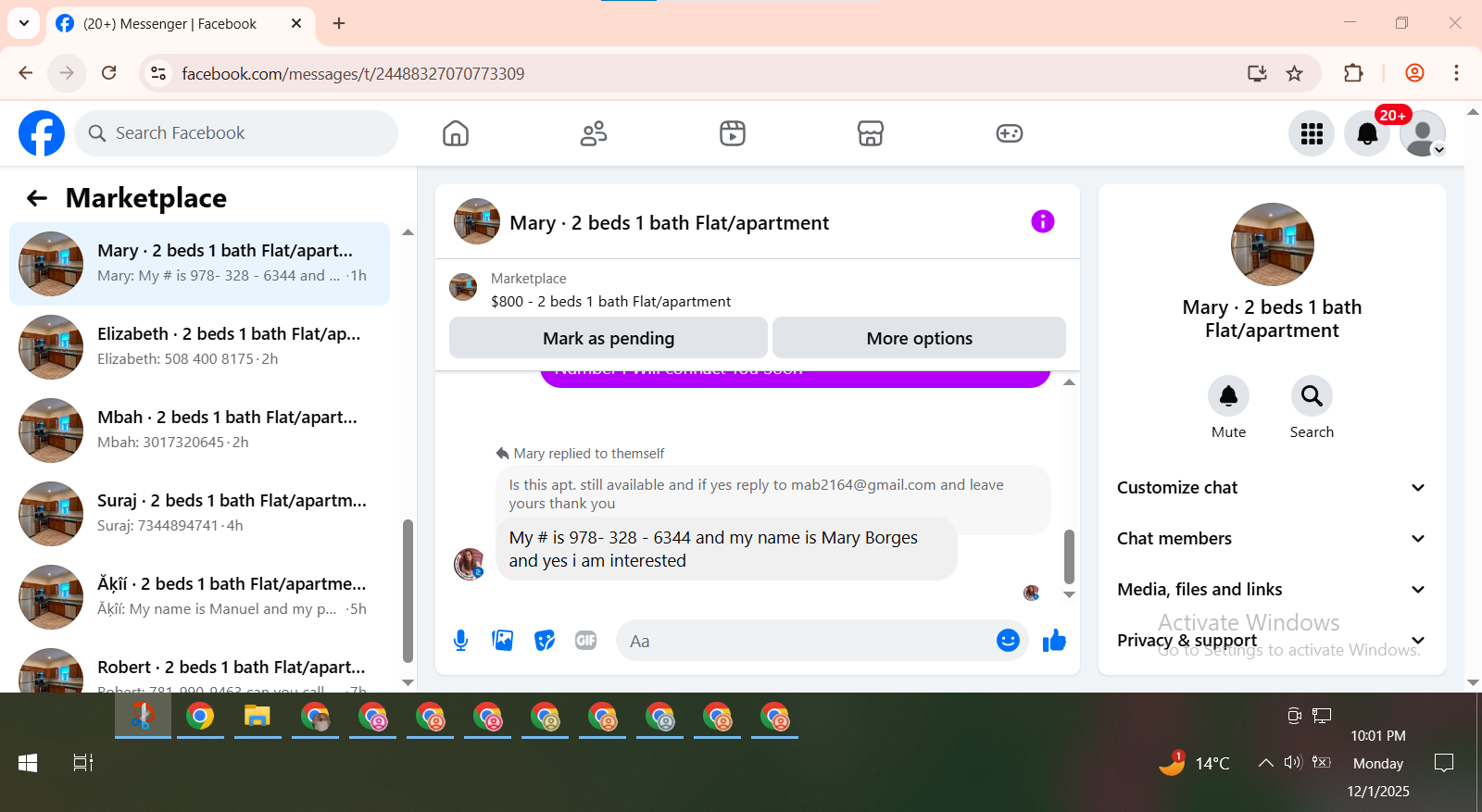The image size is (1482, 812).
Task: Expand the Chat members section
Action: [1272, 539]
